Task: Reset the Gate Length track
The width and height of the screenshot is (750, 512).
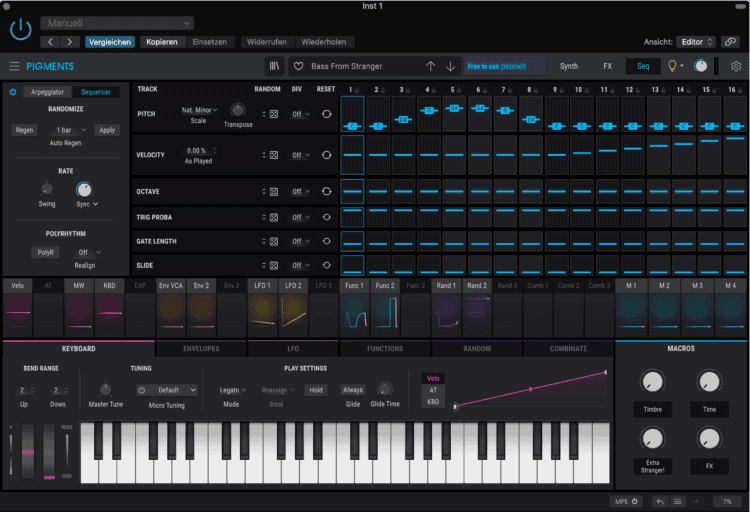Action: pos(326,241)
